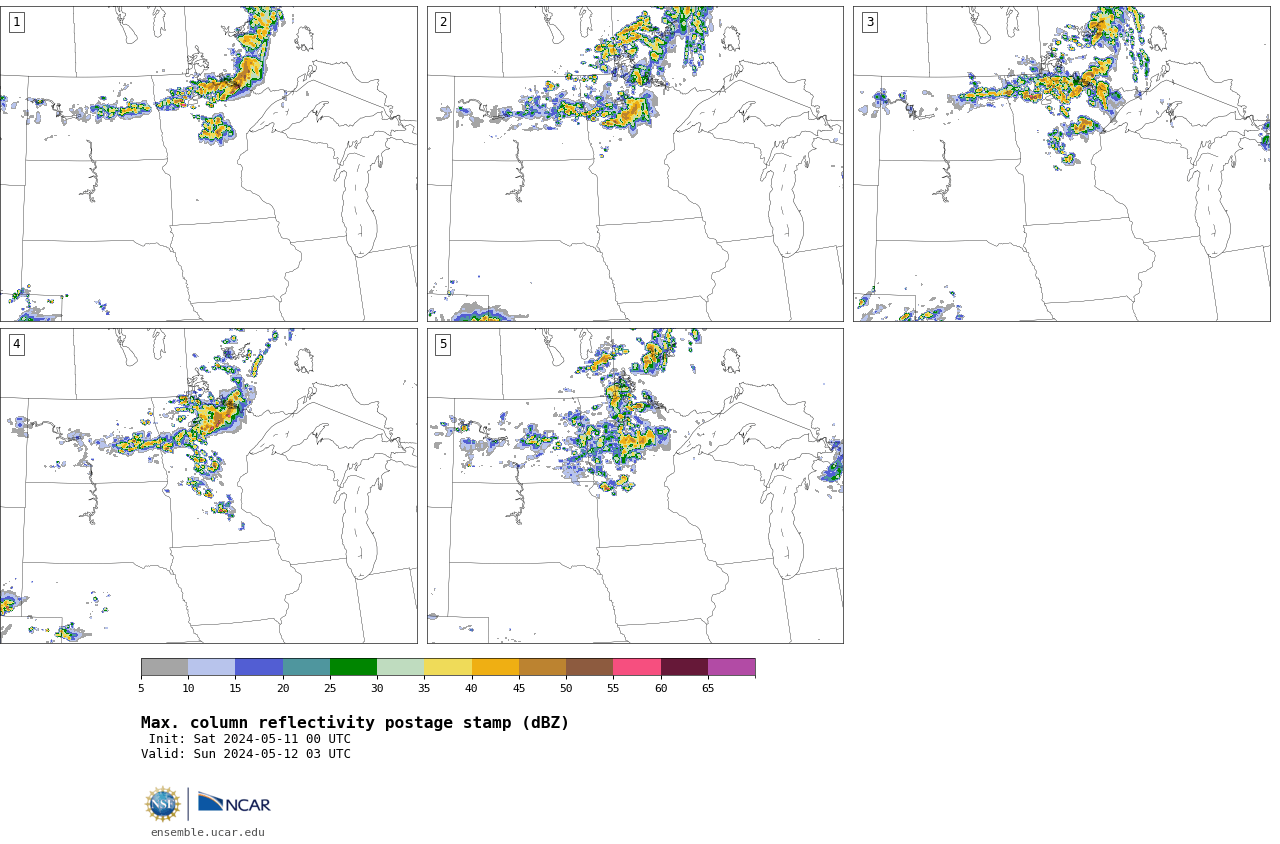Screen dimensions: 1280x844
Task: Click the pink 55-60 dBZ swatch
Action: [637, 667]
